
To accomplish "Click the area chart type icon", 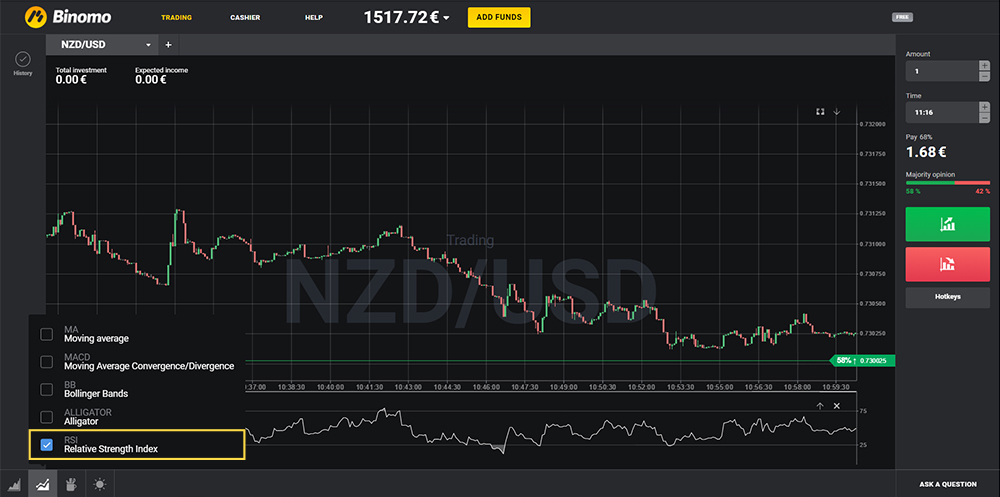I will 15,484.
